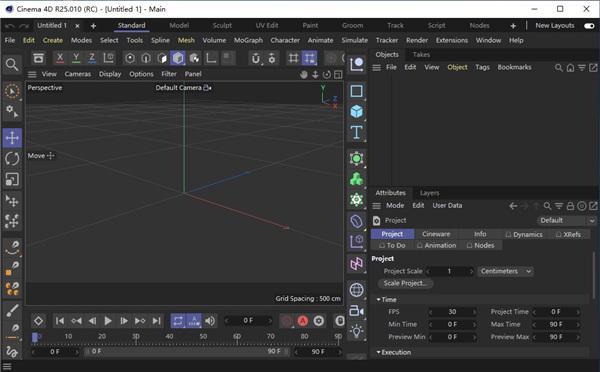The height and width of the screenshot is (372, 600).
Task: Toggle the Z axis lock
Action: click(x=92, y=58)
